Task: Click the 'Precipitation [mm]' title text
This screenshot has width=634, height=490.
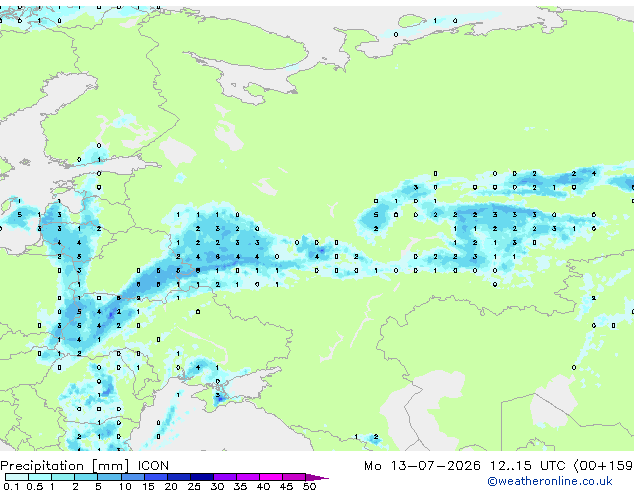Action: pos(65,466)
